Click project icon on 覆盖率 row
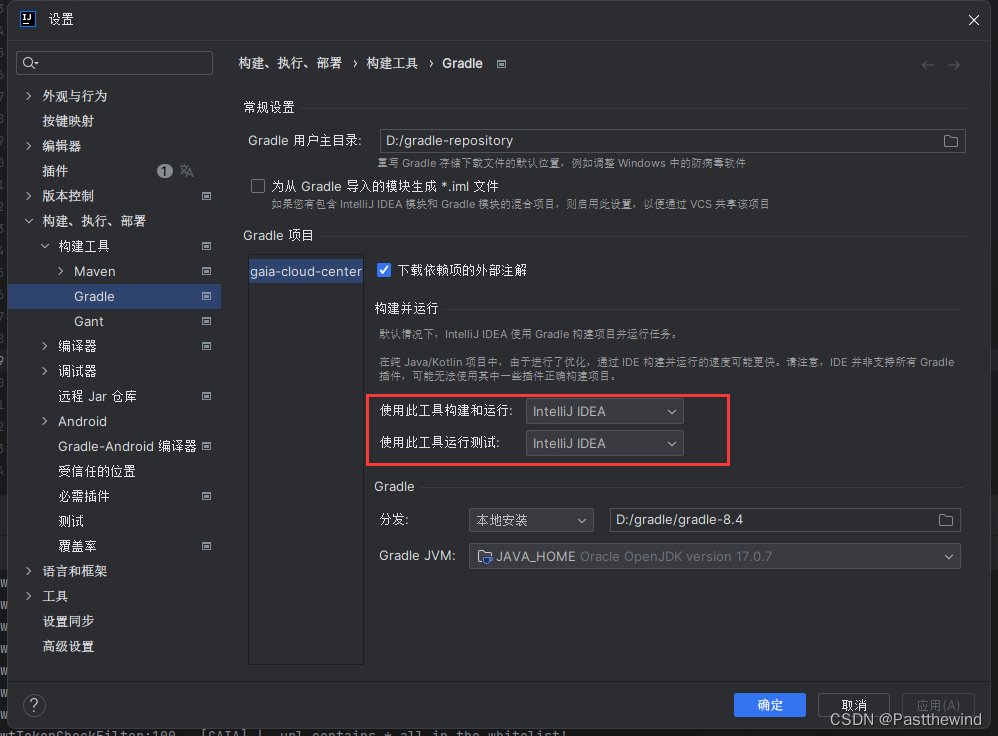Image resolution: width=998 pixels, height=736 pixels. click(x=206, y=546)
